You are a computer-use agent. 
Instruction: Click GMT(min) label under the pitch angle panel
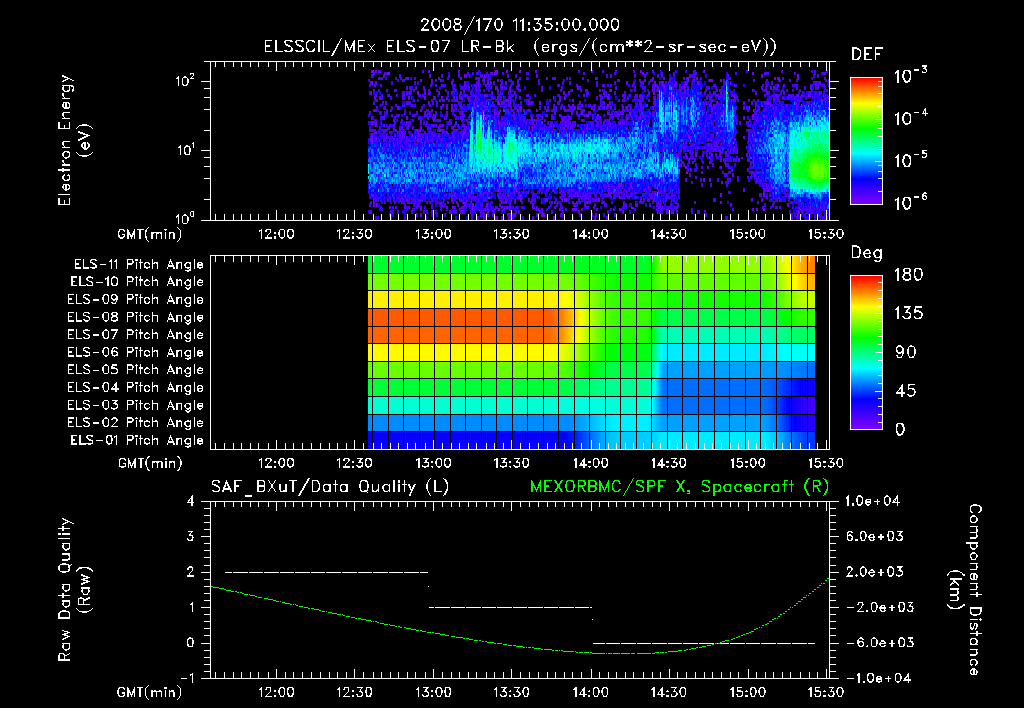[x=150, y=464]
